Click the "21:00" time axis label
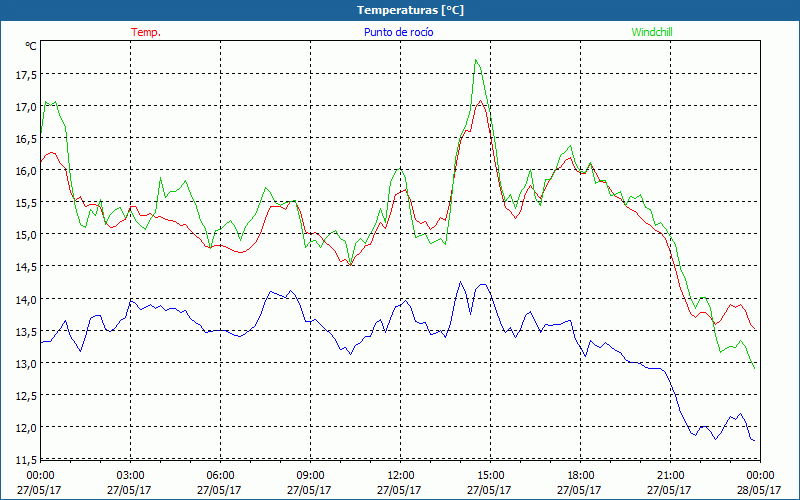Screen dimensions: 800x500 [x=669, y=475]
